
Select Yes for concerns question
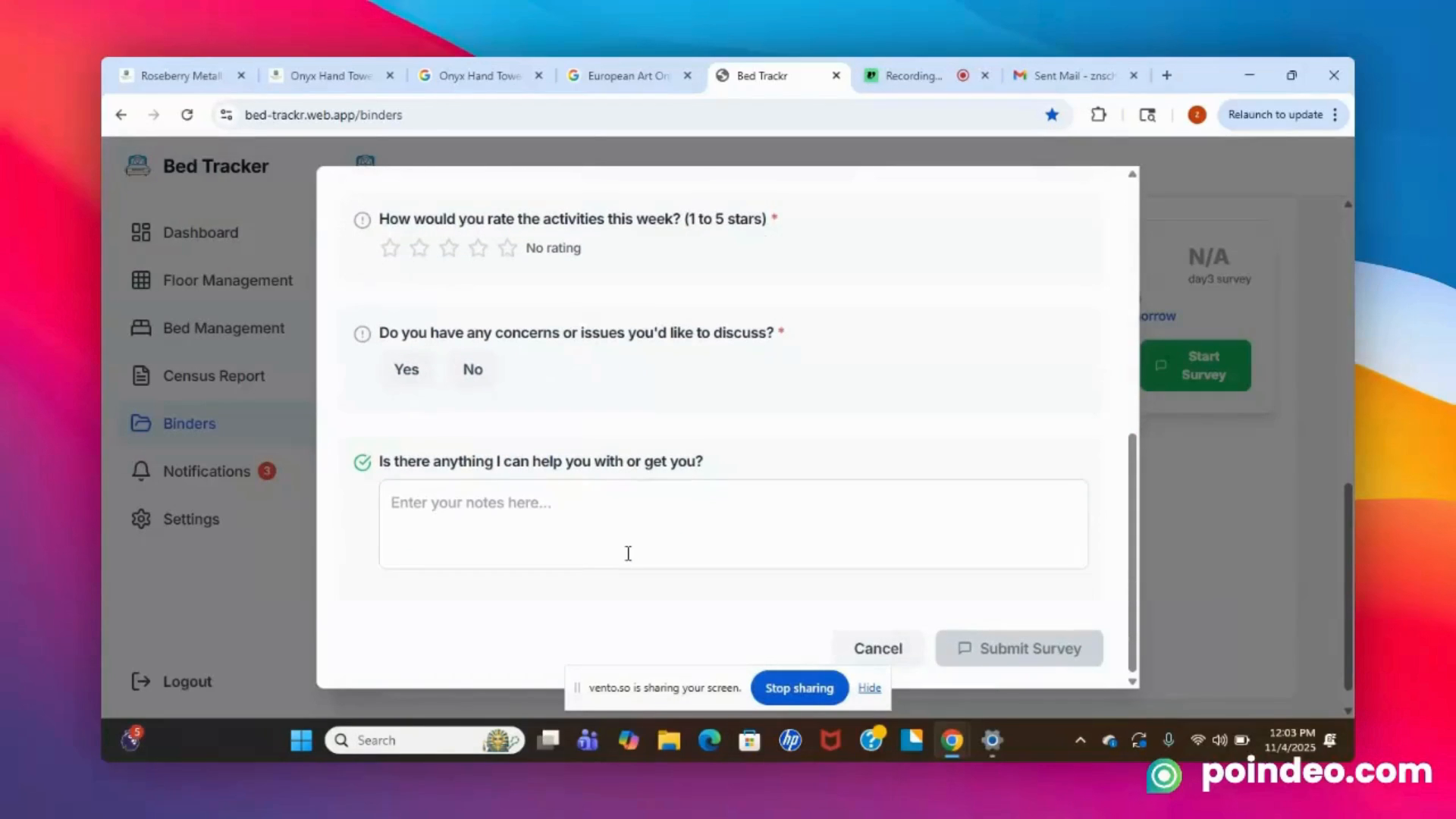pos(406,369)
